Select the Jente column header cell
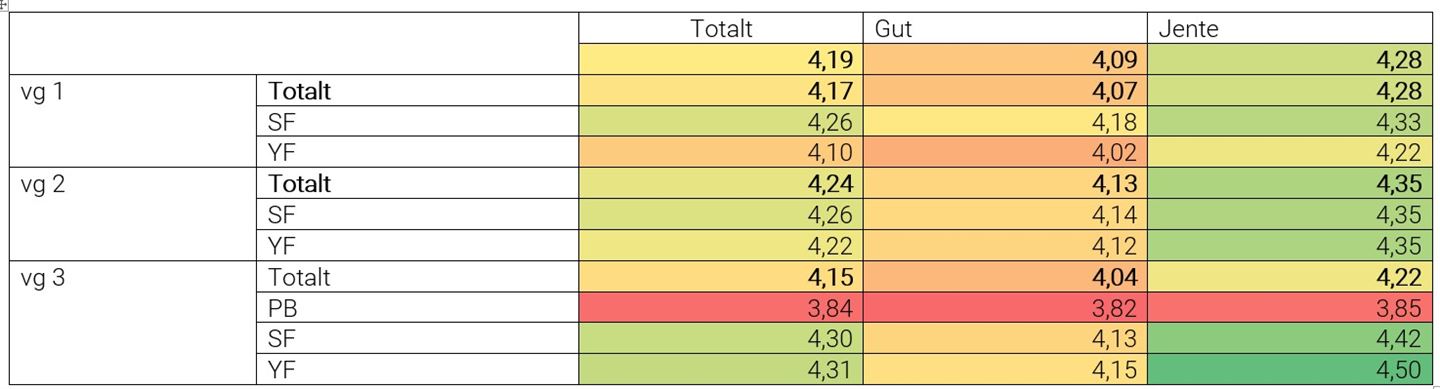The width and height of the screenshot is (1440, 389). tap(1289, 28)
